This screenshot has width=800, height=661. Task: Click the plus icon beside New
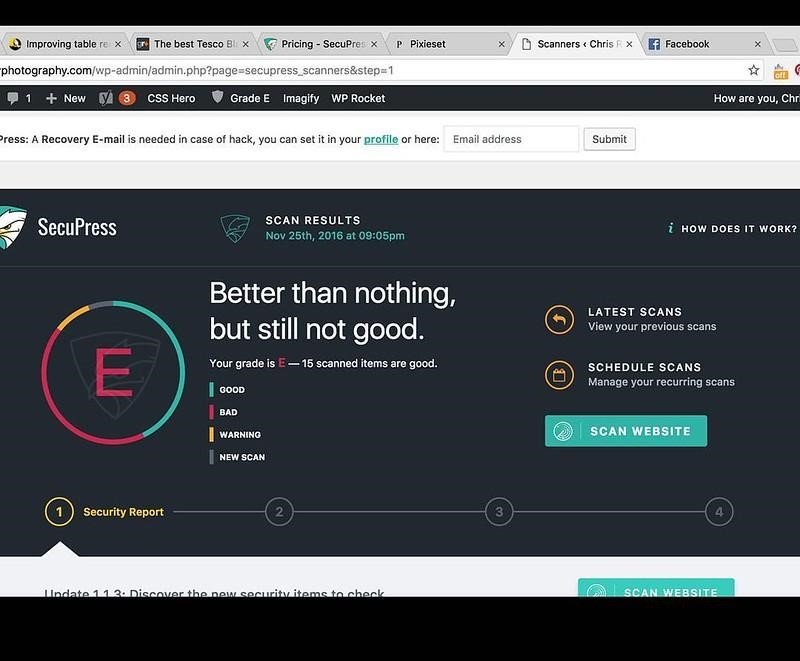pos(51,98)
